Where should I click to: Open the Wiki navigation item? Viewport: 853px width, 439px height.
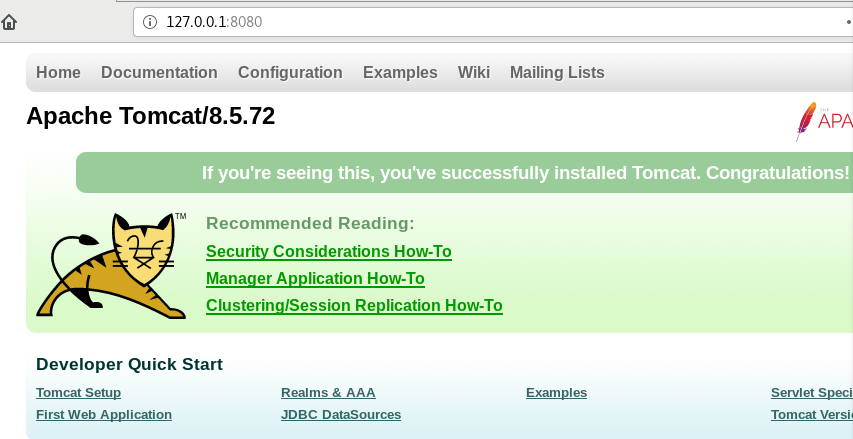point(473,72)
